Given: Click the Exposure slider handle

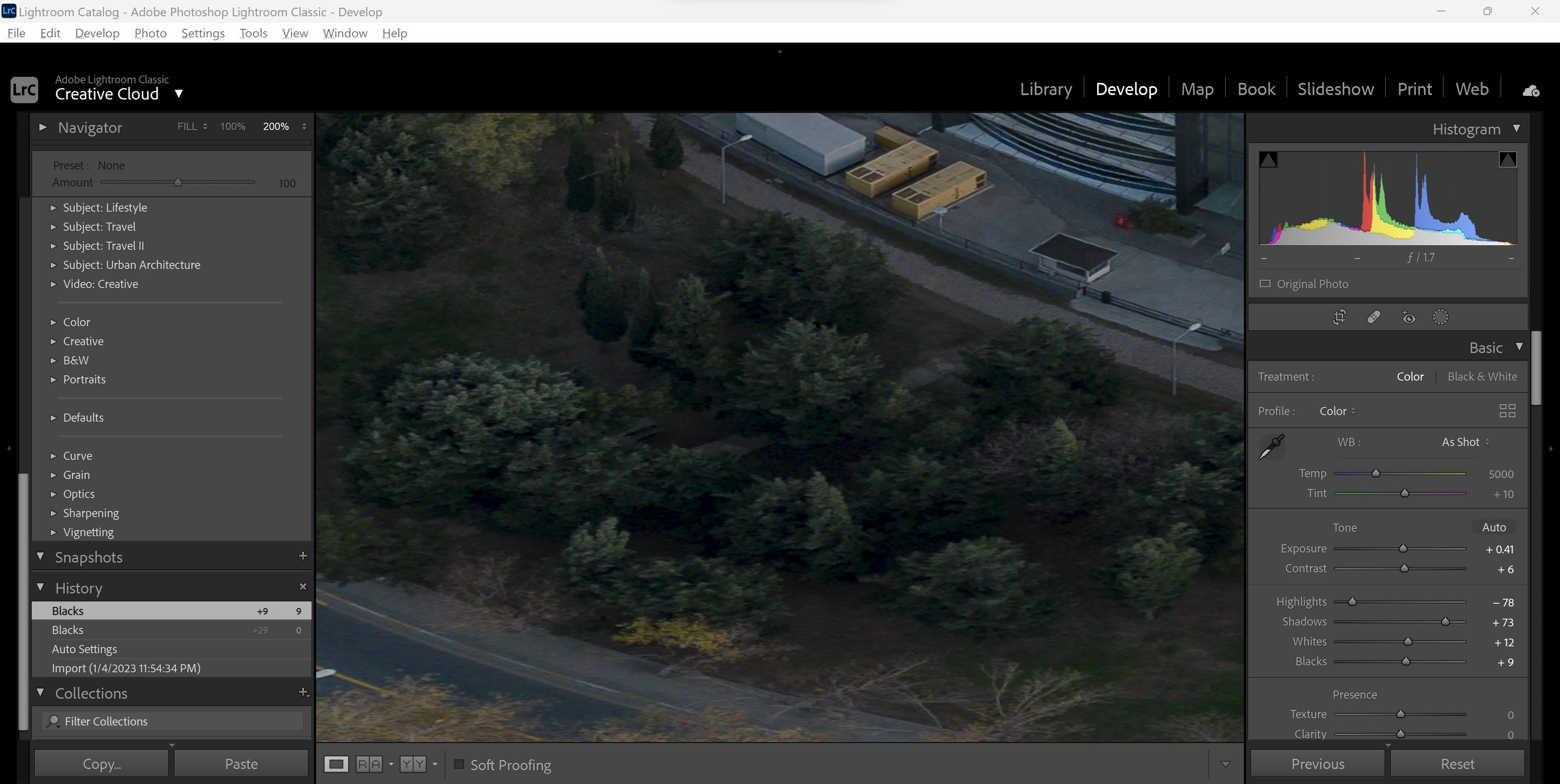Looking at the screenshot, I should tap(1402, 548).
